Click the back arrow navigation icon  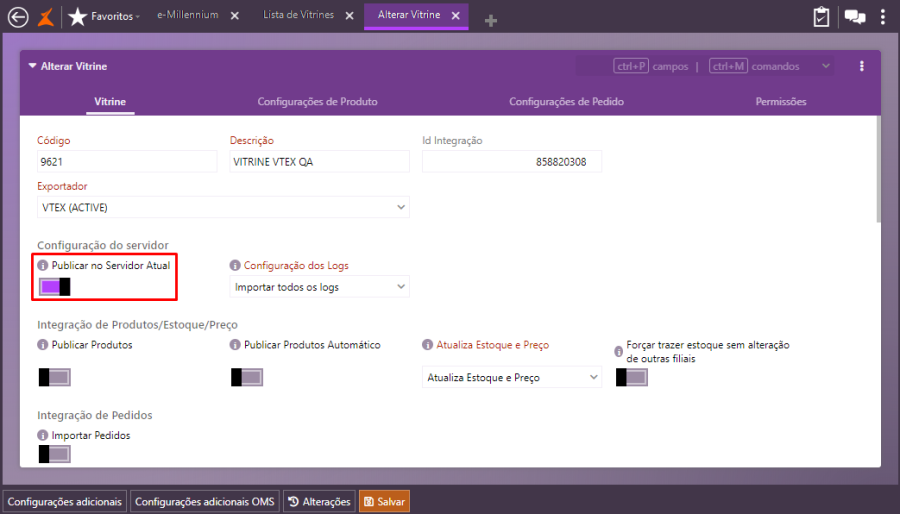click(x=18, y=17)
